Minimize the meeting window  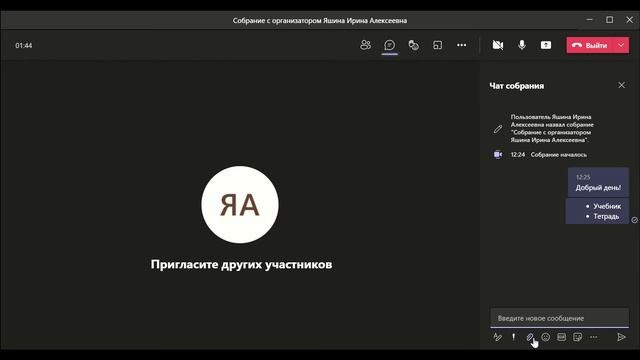[x=589, y=20]
